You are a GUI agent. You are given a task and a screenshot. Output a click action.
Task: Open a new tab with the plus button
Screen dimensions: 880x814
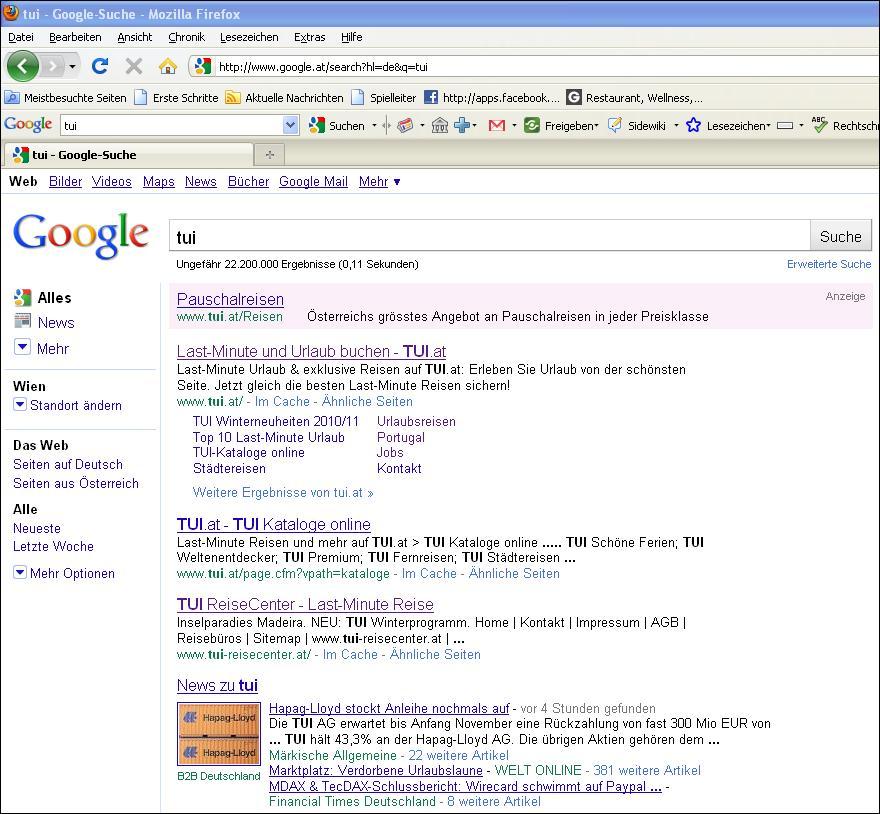[269, 155]
